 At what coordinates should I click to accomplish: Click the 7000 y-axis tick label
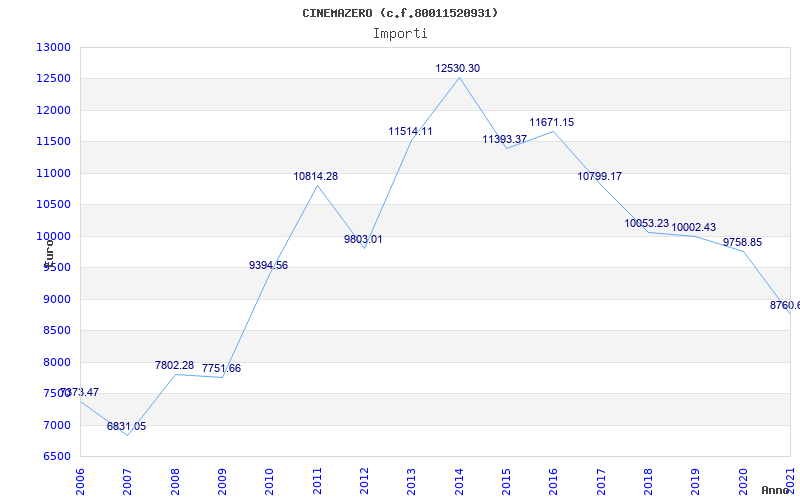[x=56, y=425]
